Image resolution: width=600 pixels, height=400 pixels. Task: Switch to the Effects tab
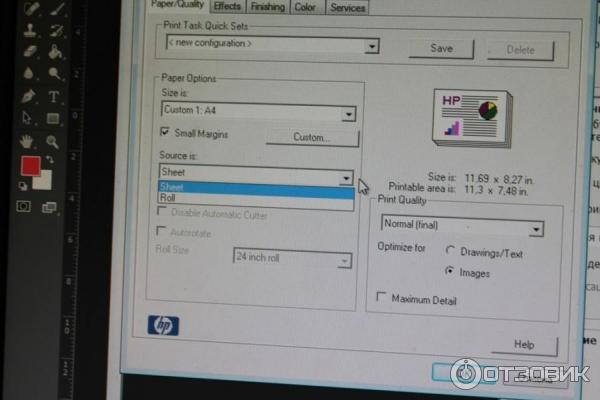(x=227, y=6)
